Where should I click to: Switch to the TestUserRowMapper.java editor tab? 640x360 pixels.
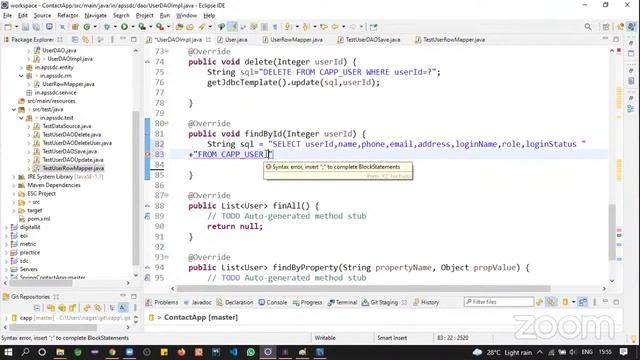click(x=450, y=40)
